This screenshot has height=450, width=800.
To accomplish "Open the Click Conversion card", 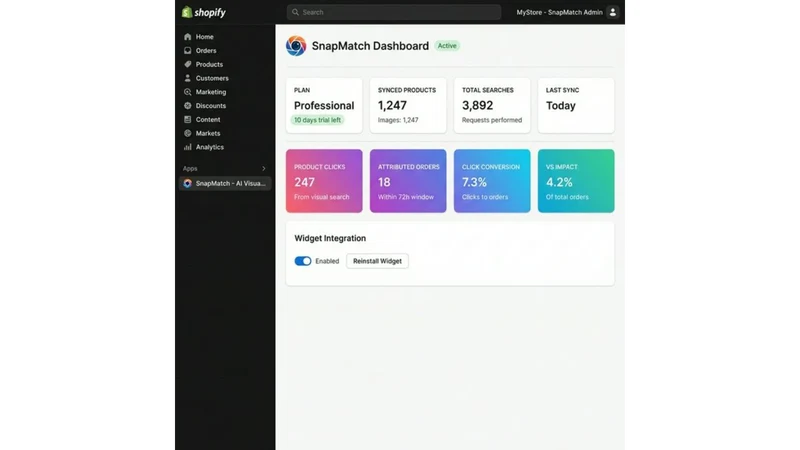I will (492, 181).
